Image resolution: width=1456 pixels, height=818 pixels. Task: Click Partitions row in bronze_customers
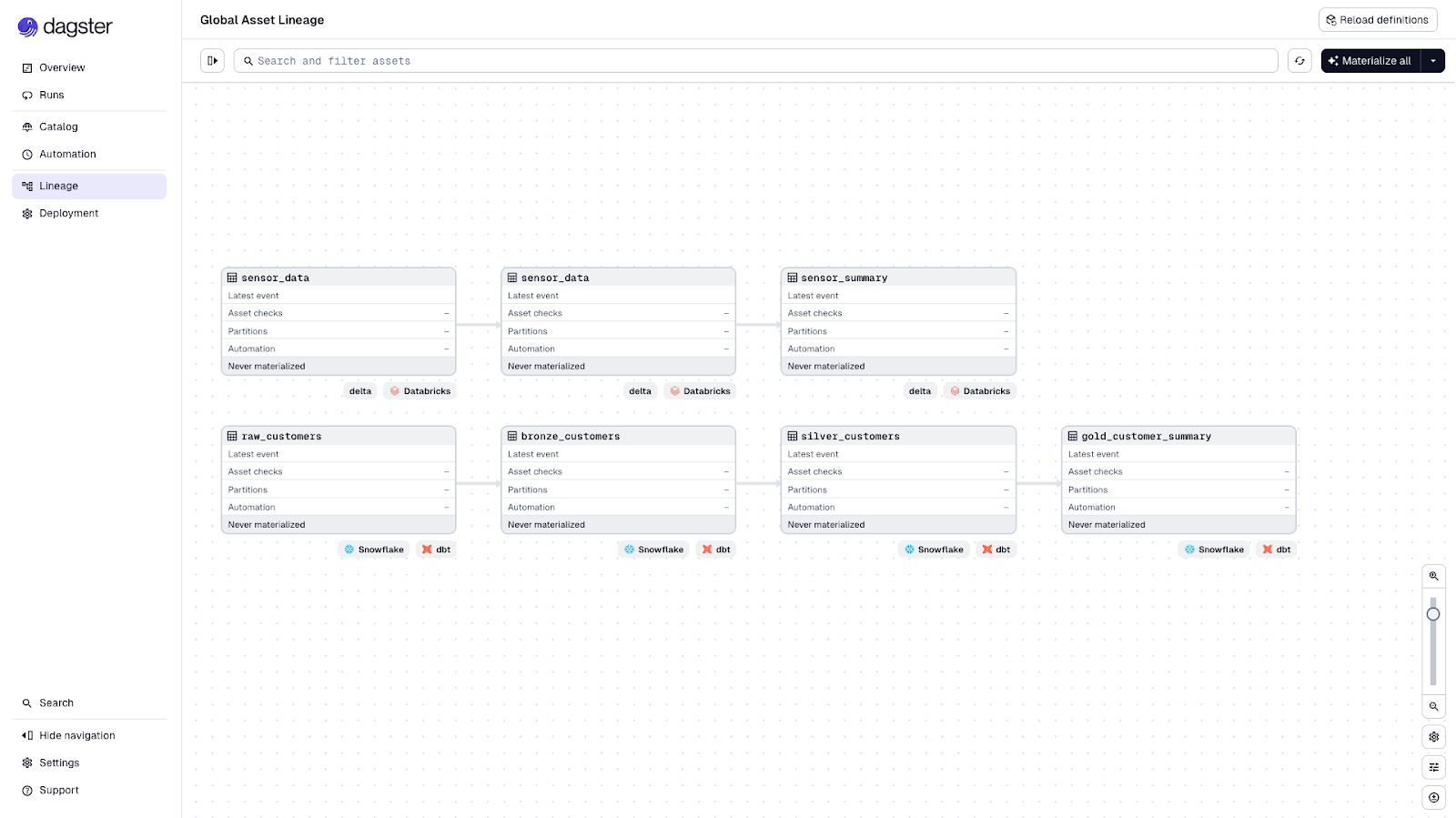(x=618, y=490)
